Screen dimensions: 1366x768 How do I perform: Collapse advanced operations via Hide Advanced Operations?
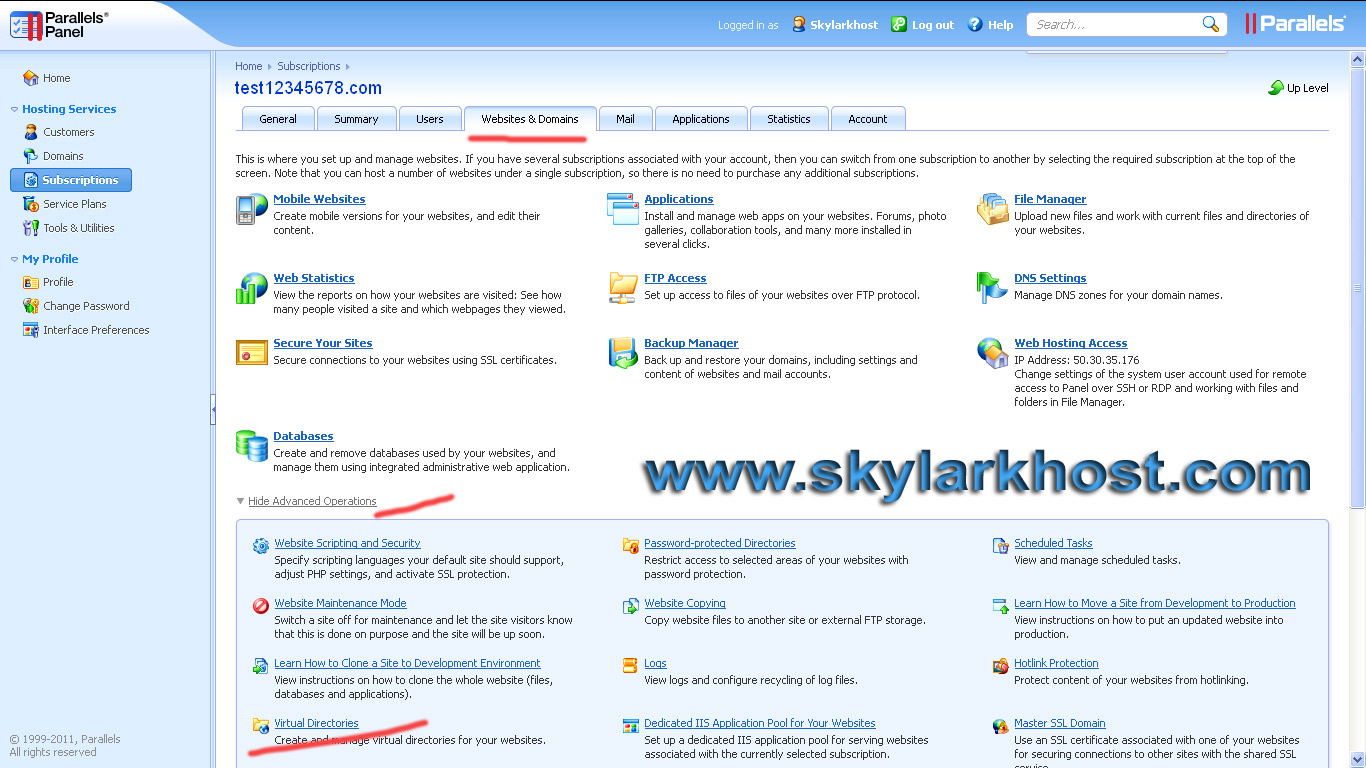tap(312, 501)
